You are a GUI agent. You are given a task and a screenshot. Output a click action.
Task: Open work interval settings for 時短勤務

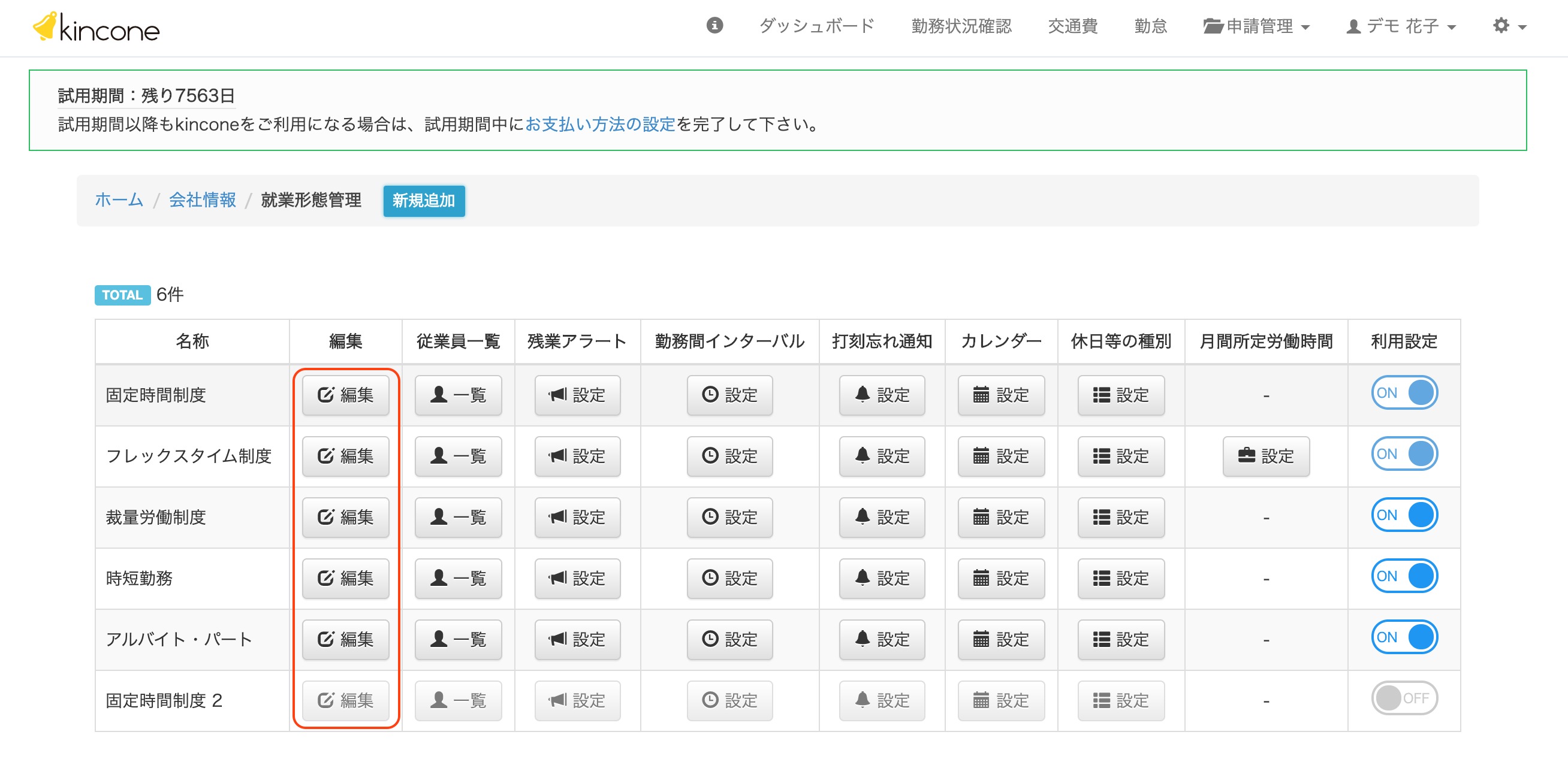click(729, 578)
